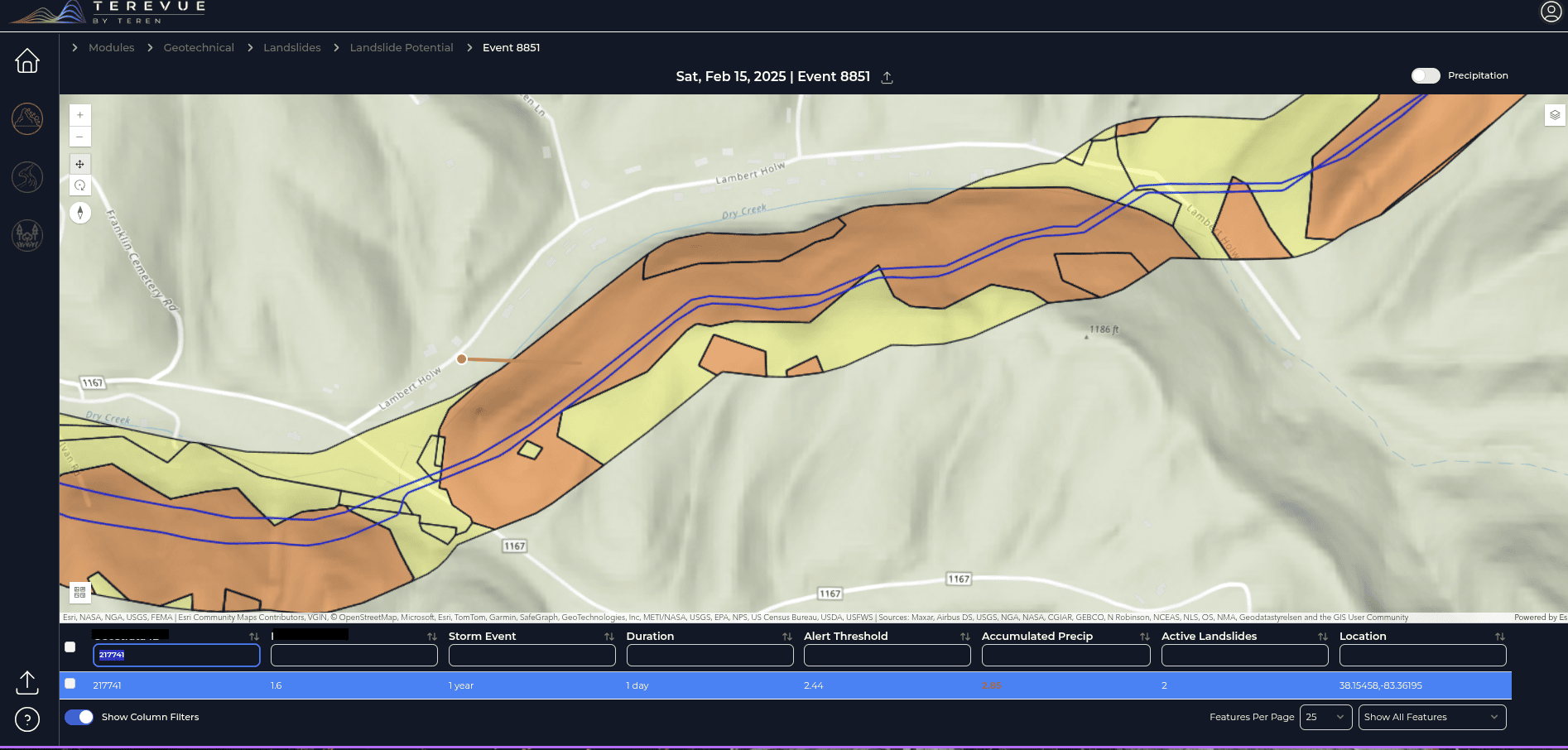This screenshot has height=750, width=1568.
Task: Open Features Per Page dropdown
Action: pos(1325,717)
